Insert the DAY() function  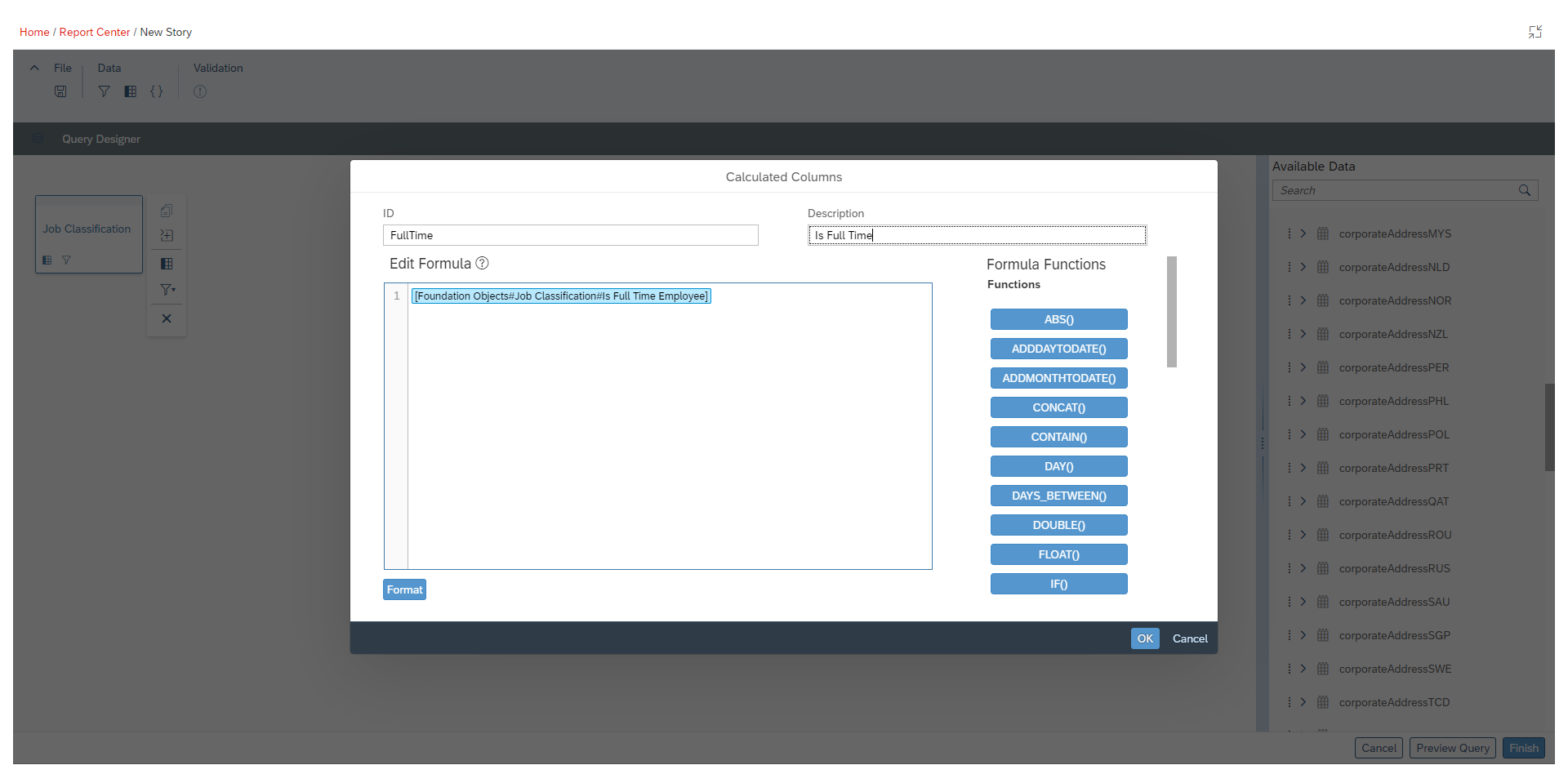coord(1059,466)
